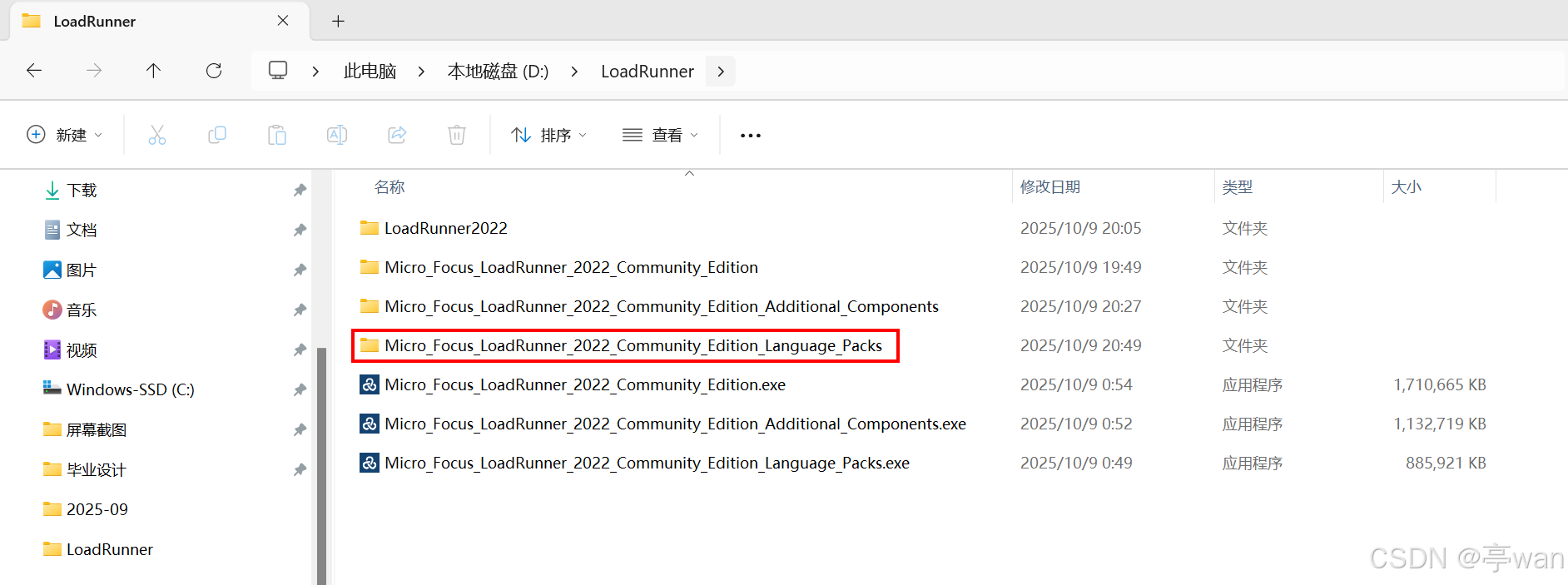Click the pin icon next to 屏幕截图
The height and width of the screenshot is (585, 1568).
click(300, 430)
